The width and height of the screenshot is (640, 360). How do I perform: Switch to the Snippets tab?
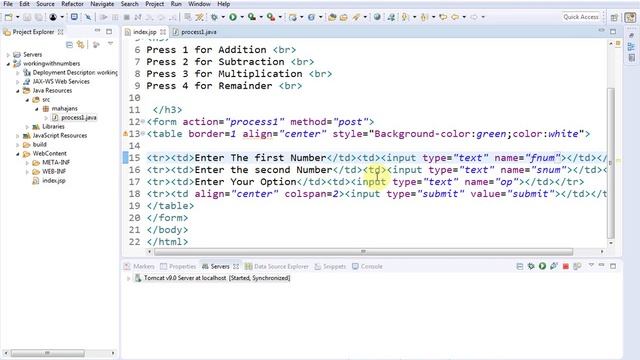click(331, 267)
